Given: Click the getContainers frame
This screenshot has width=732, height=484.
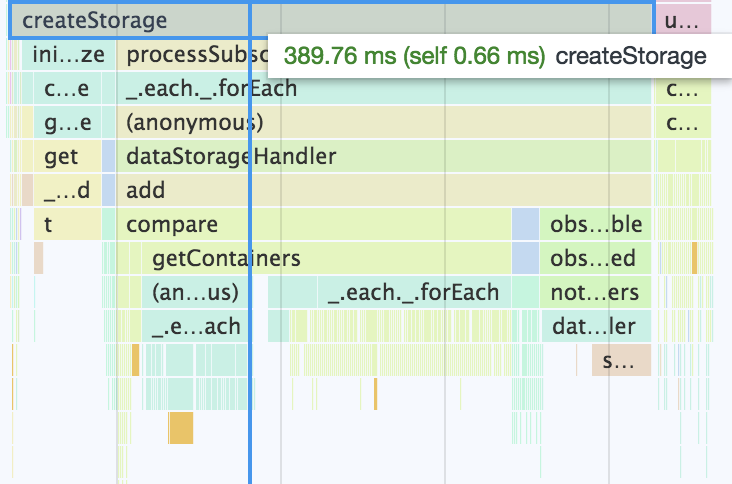Looking at the screenshot, I should click(x=326, y=259).
